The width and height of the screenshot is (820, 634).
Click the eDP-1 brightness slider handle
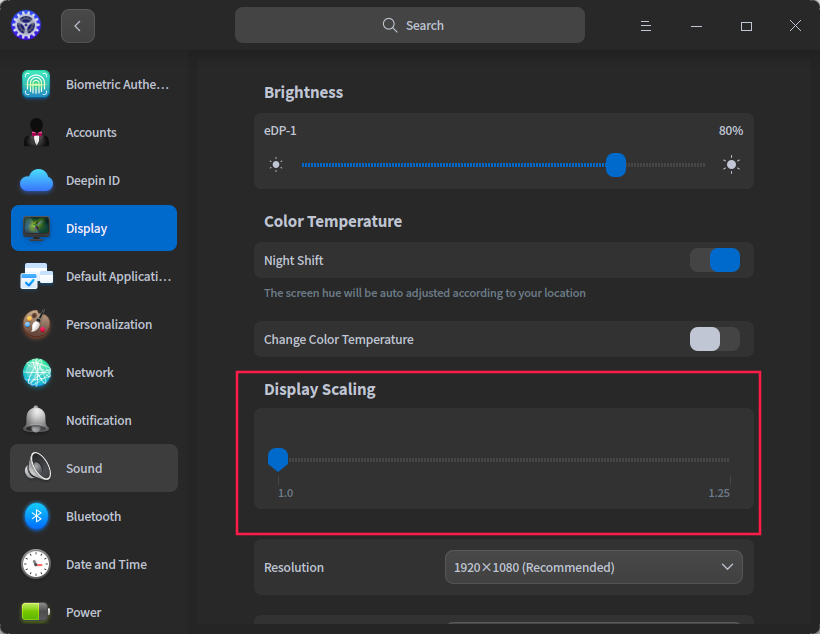tap(616, 165)
